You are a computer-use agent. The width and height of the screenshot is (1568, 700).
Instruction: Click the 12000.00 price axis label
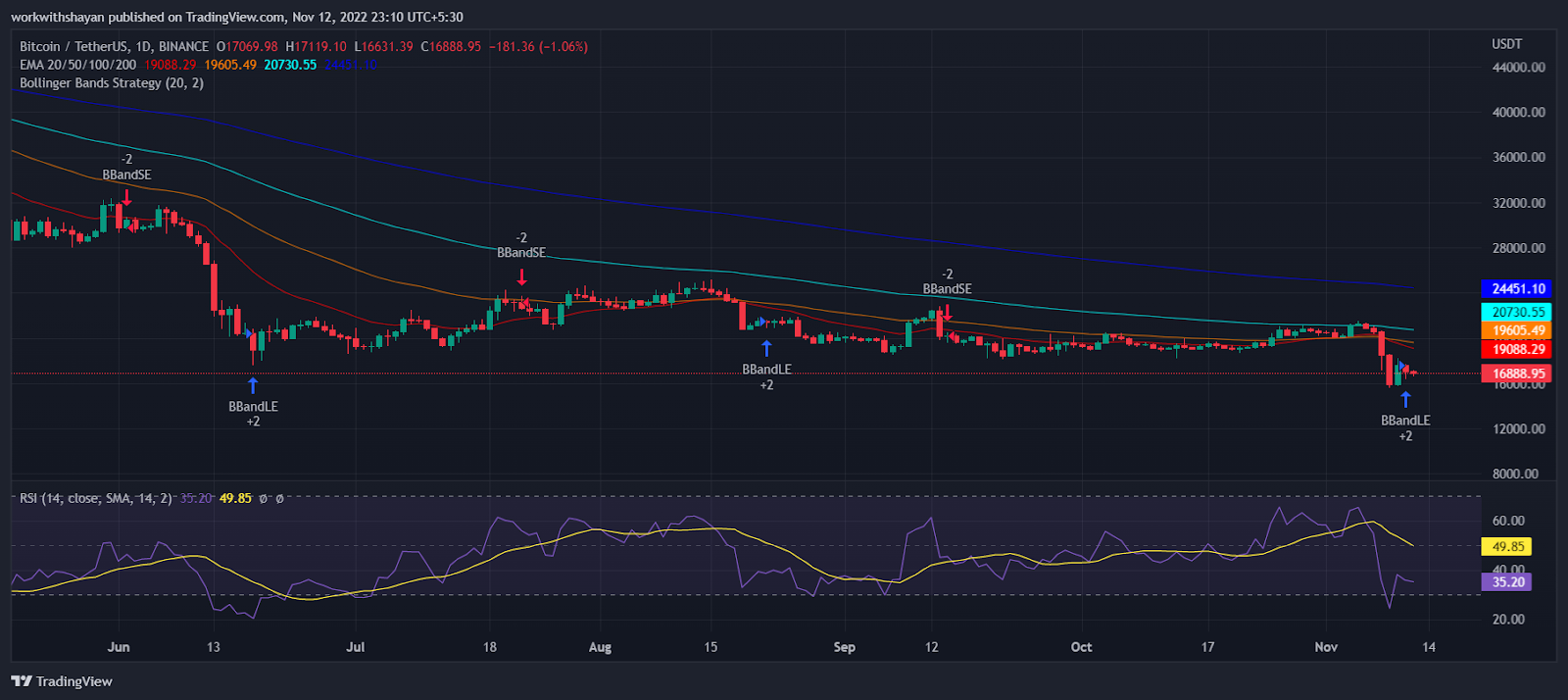[x=1519, y=428]
